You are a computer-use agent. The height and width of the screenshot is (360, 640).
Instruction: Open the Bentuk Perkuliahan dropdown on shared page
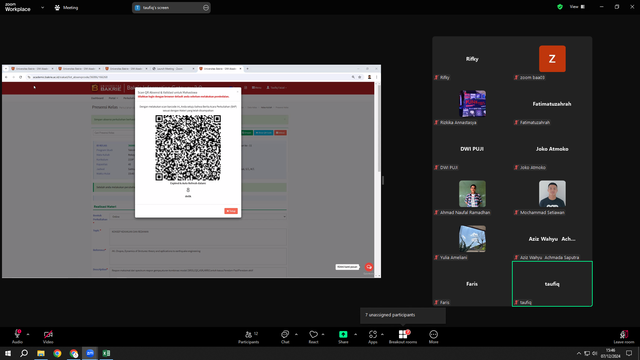[198, 217]
